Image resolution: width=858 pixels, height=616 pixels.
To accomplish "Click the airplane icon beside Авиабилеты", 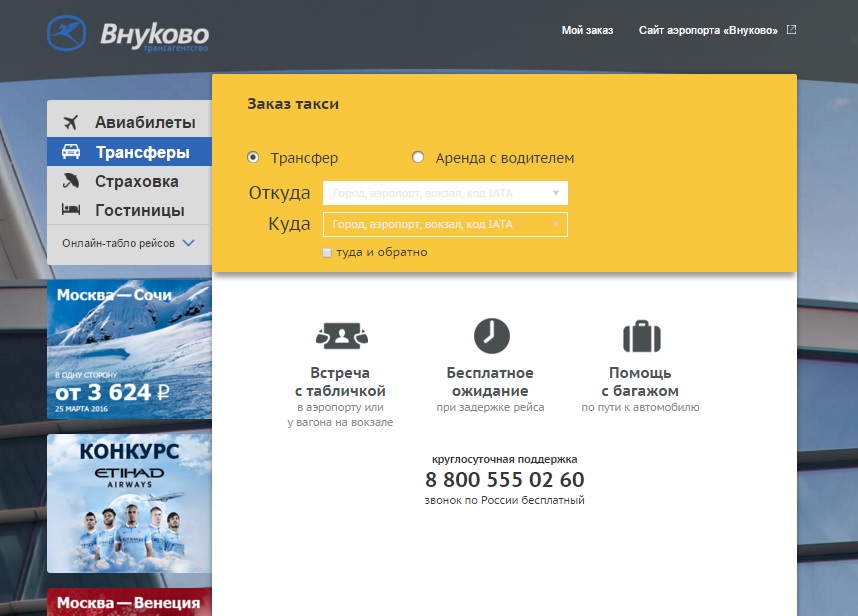I will click(x=70, y=123).
